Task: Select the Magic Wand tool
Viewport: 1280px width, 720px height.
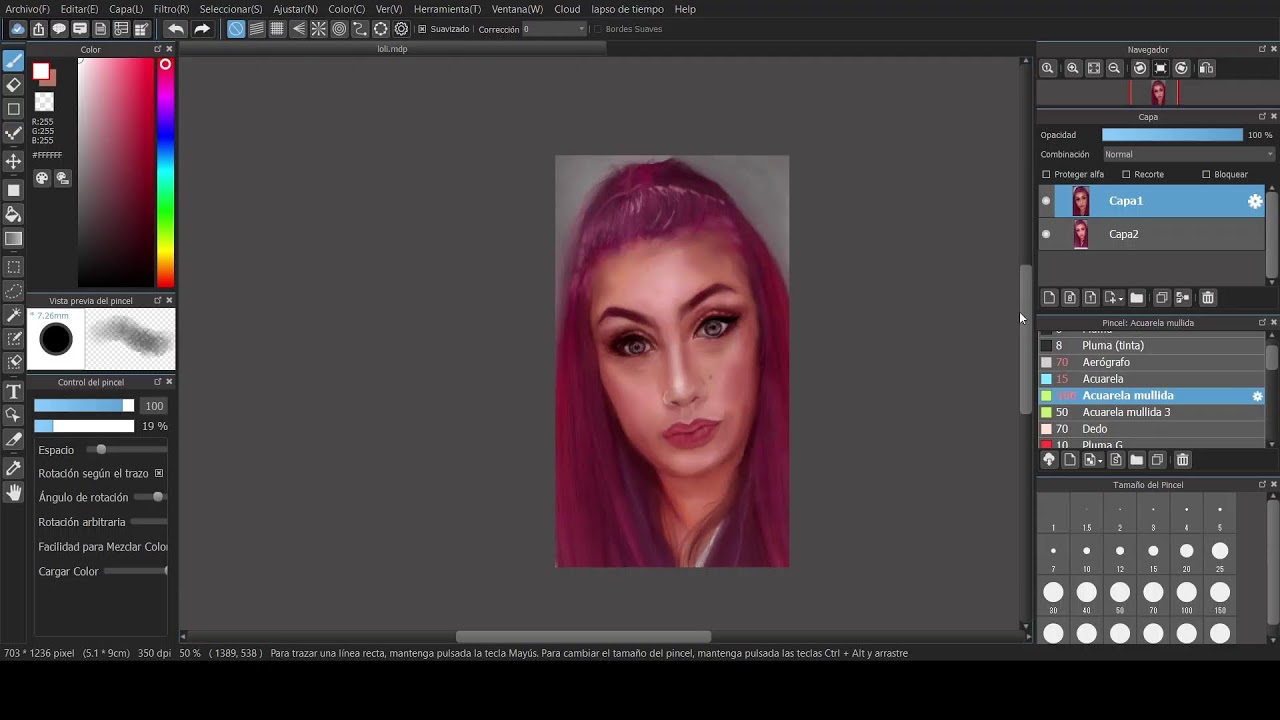Action: [x=14, y=315]
